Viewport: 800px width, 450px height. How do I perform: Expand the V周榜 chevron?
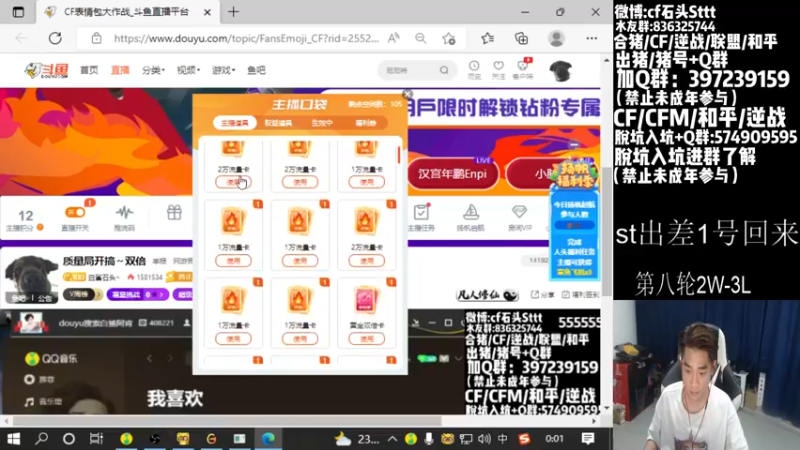pyautogui.click(x=97, y=294)
